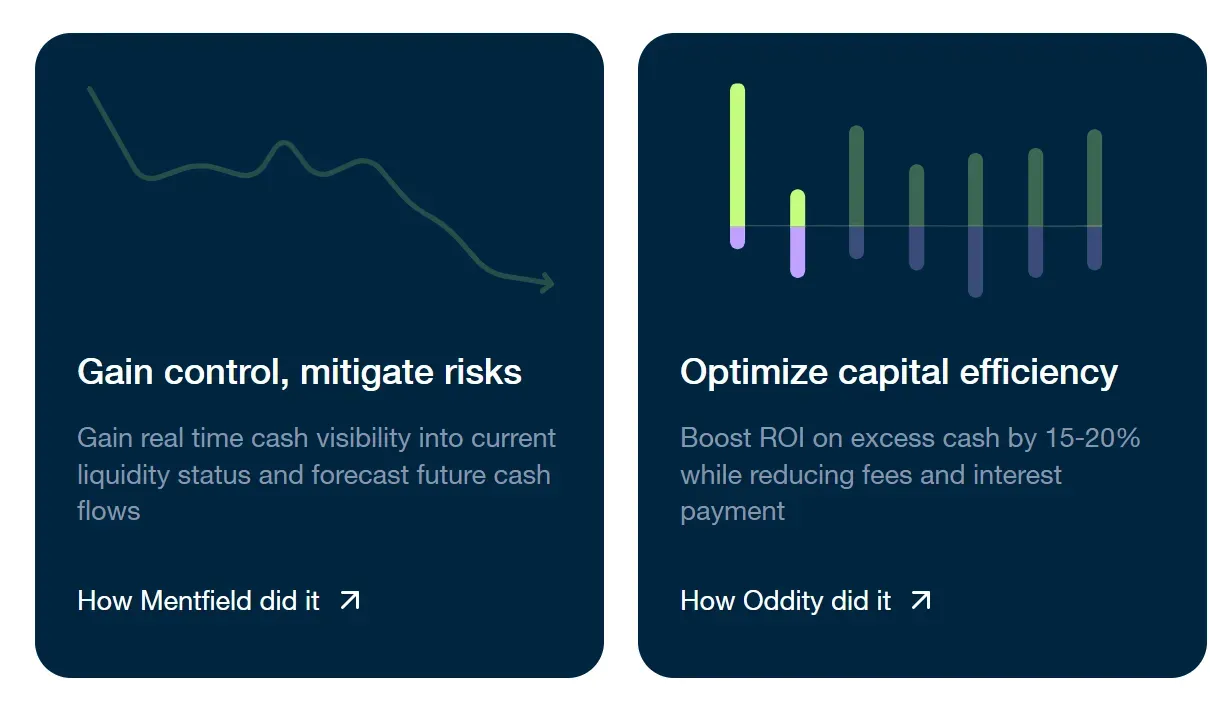
Task: Click the last dim green bar on right
Action: (x=1094, y=178)
